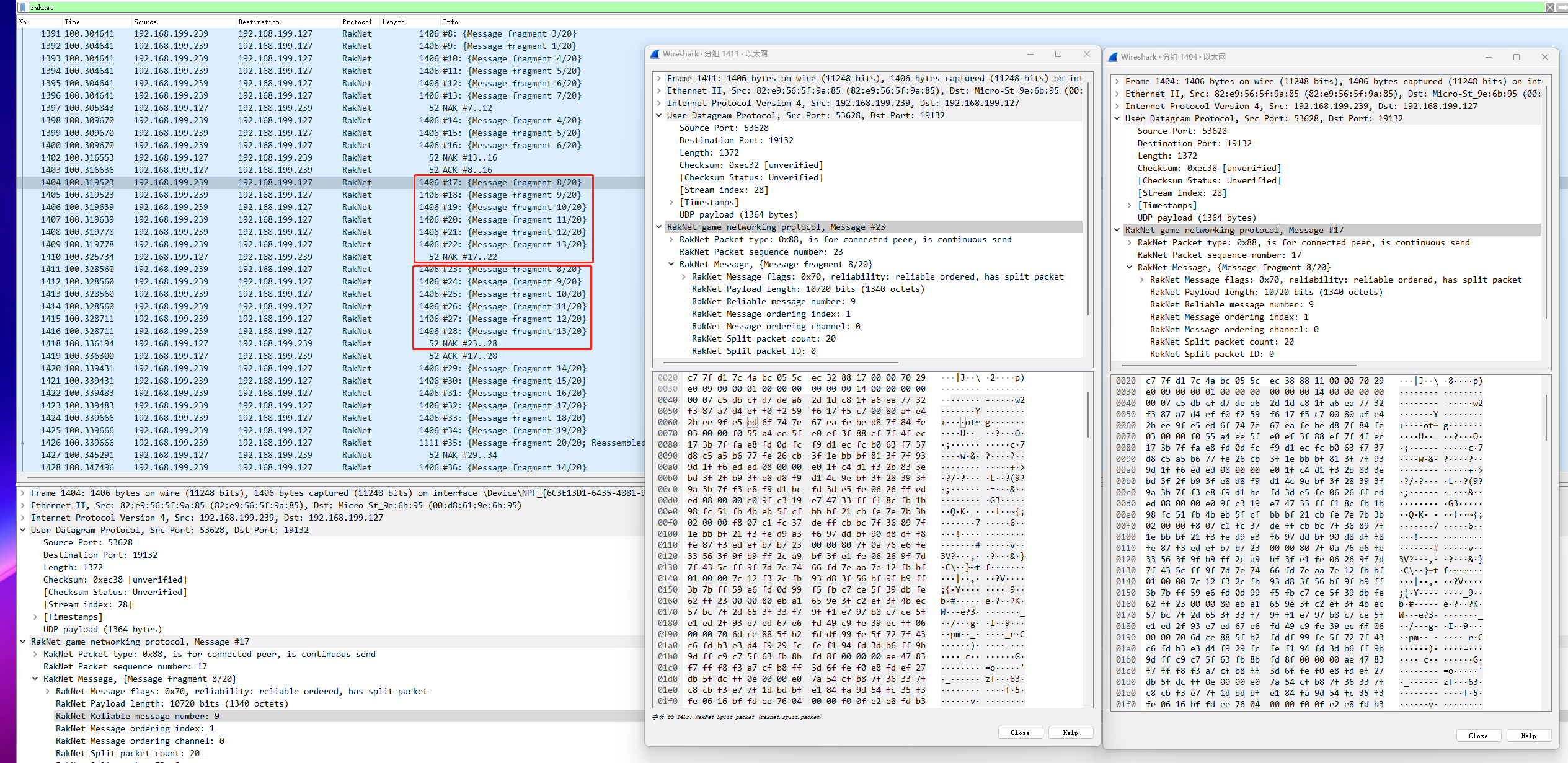1568x763 pixels.
Task: Select the Checksum Status line in bottom pane
Action: point(115,592)
